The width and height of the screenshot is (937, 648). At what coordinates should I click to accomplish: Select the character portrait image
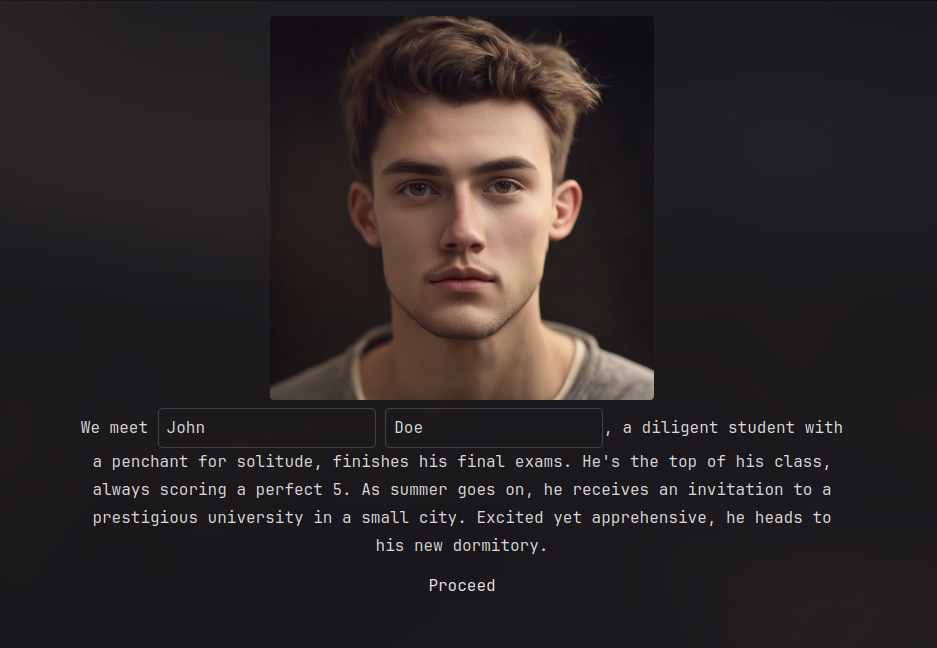(462, 207)
